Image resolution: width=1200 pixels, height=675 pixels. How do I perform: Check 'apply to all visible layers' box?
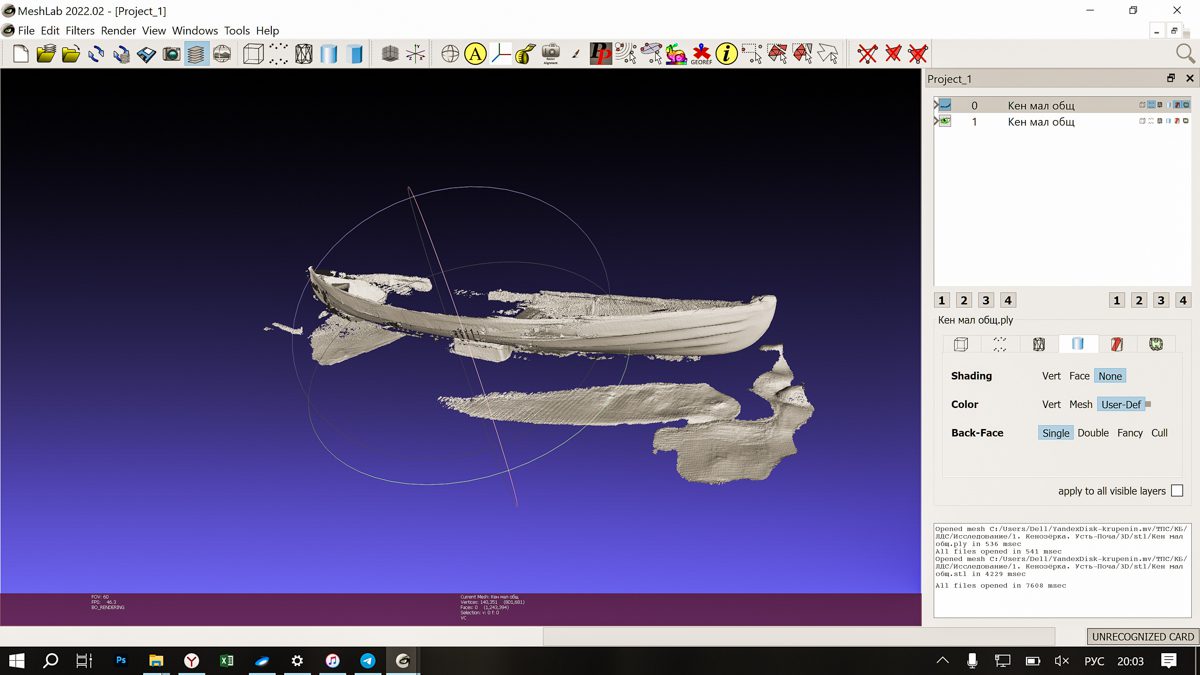click(1176, 491)
